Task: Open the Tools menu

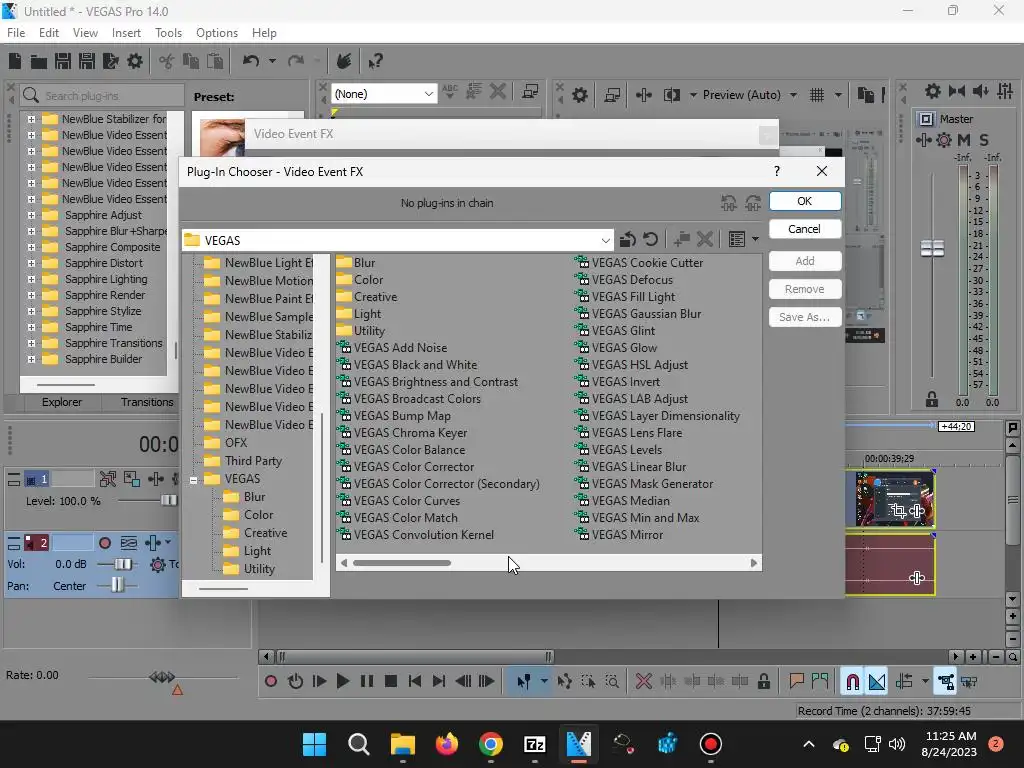Action: 168,33
